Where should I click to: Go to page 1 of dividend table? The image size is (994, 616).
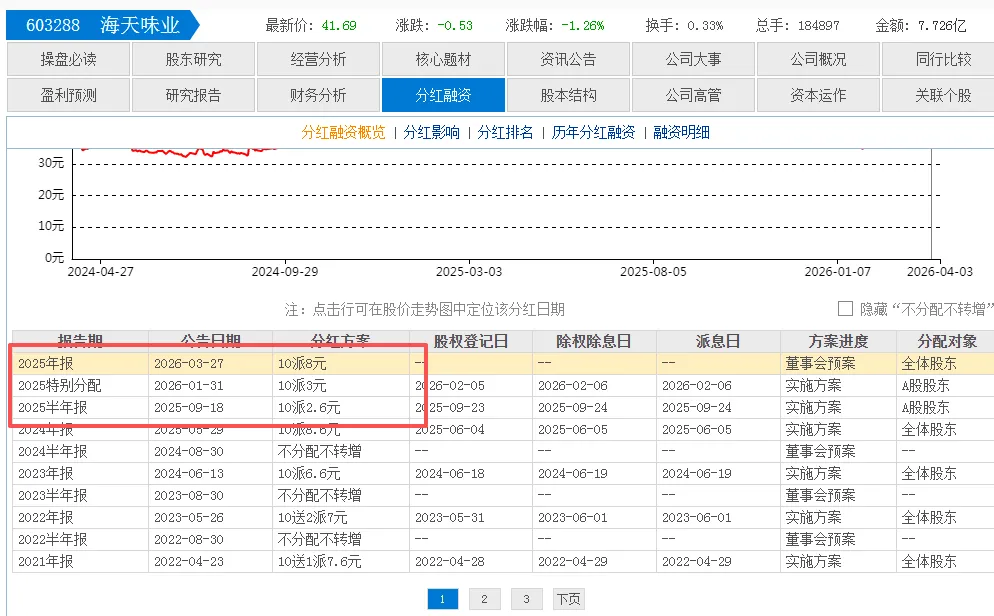pos(442,599)
